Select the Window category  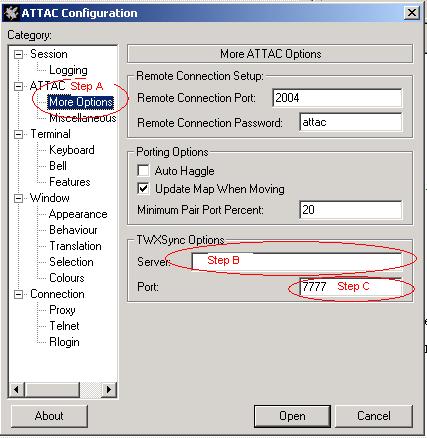click(50, 198)
